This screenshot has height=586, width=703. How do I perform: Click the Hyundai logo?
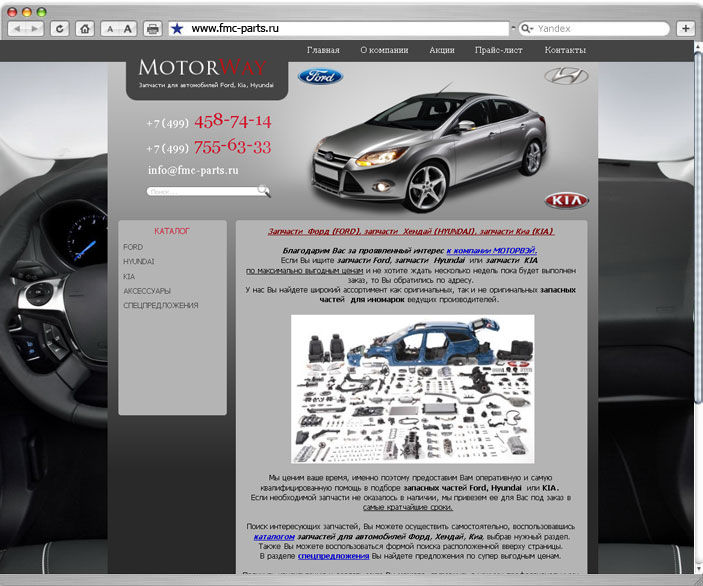point(566,76)
